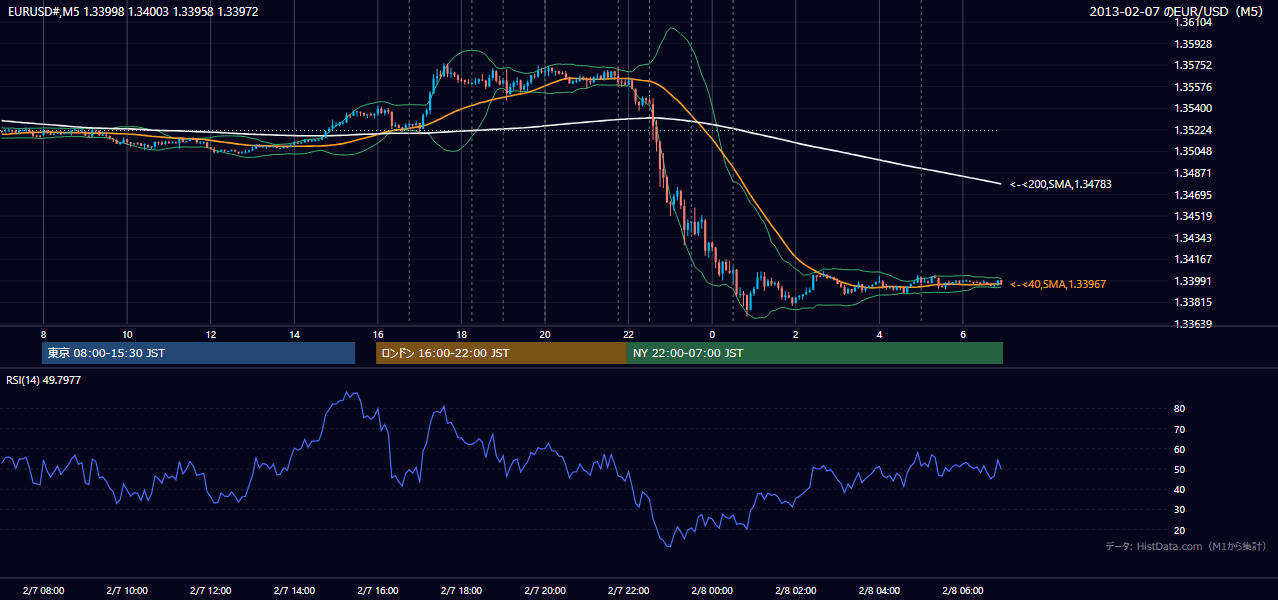Viewport: 1278px width, 600px height.
Task: Click price axis label 1.35752
Action: coord(1193,65)
